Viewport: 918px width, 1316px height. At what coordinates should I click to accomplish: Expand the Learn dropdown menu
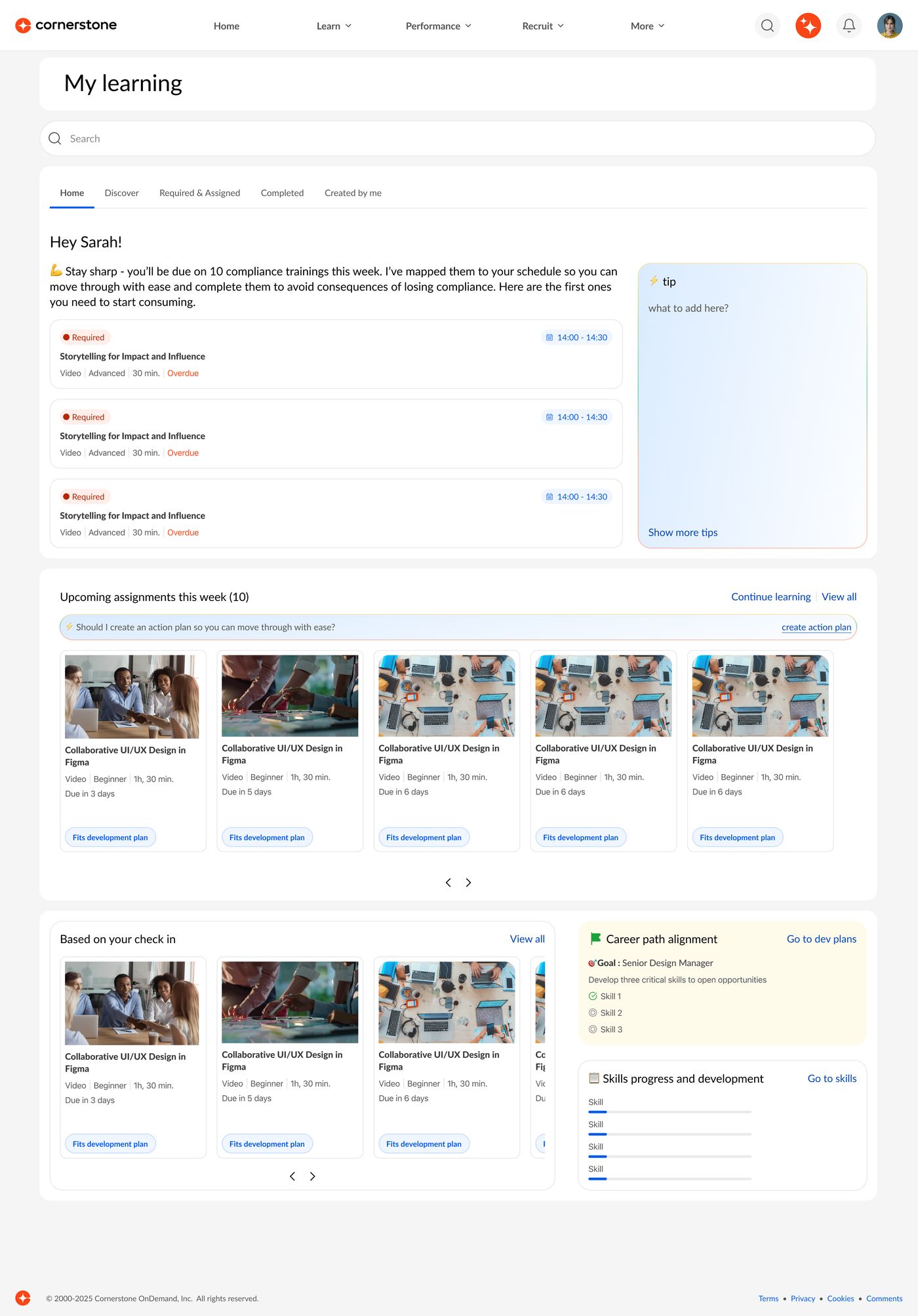pos(334,26)
